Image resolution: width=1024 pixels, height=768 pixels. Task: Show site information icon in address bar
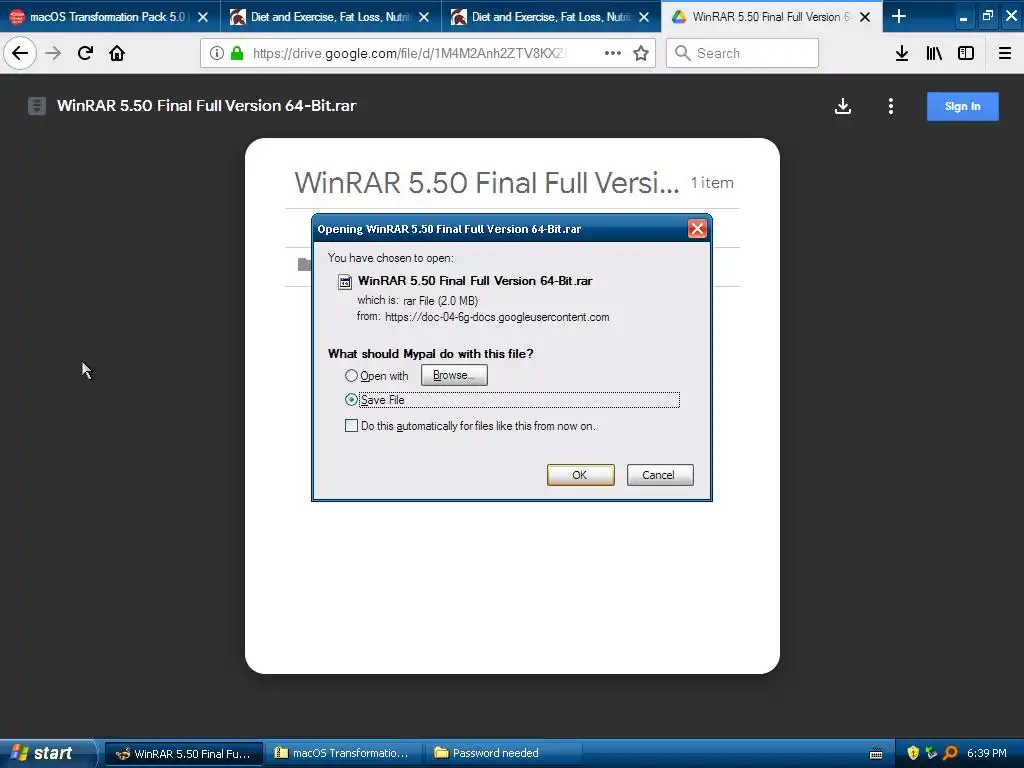click(217, 53)
